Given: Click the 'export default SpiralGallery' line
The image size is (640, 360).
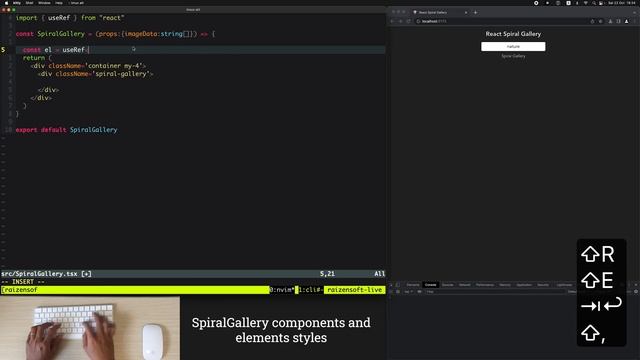Looking at the screenshot, I should pyautogui.click(x=67, y=130).
